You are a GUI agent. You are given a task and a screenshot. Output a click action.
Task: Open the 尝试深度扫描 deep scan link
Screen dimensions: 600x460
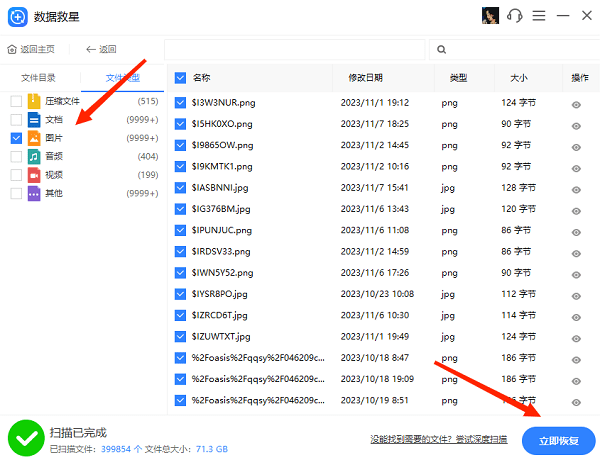[x=481, y=439]
